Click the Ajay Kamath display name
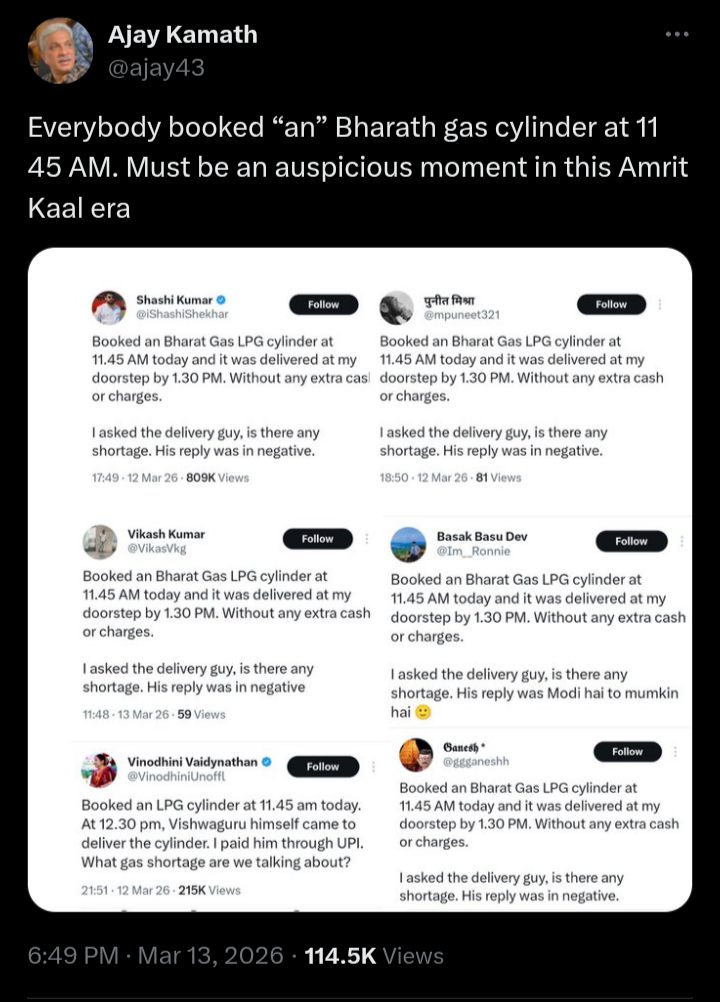 pos(182,35)
